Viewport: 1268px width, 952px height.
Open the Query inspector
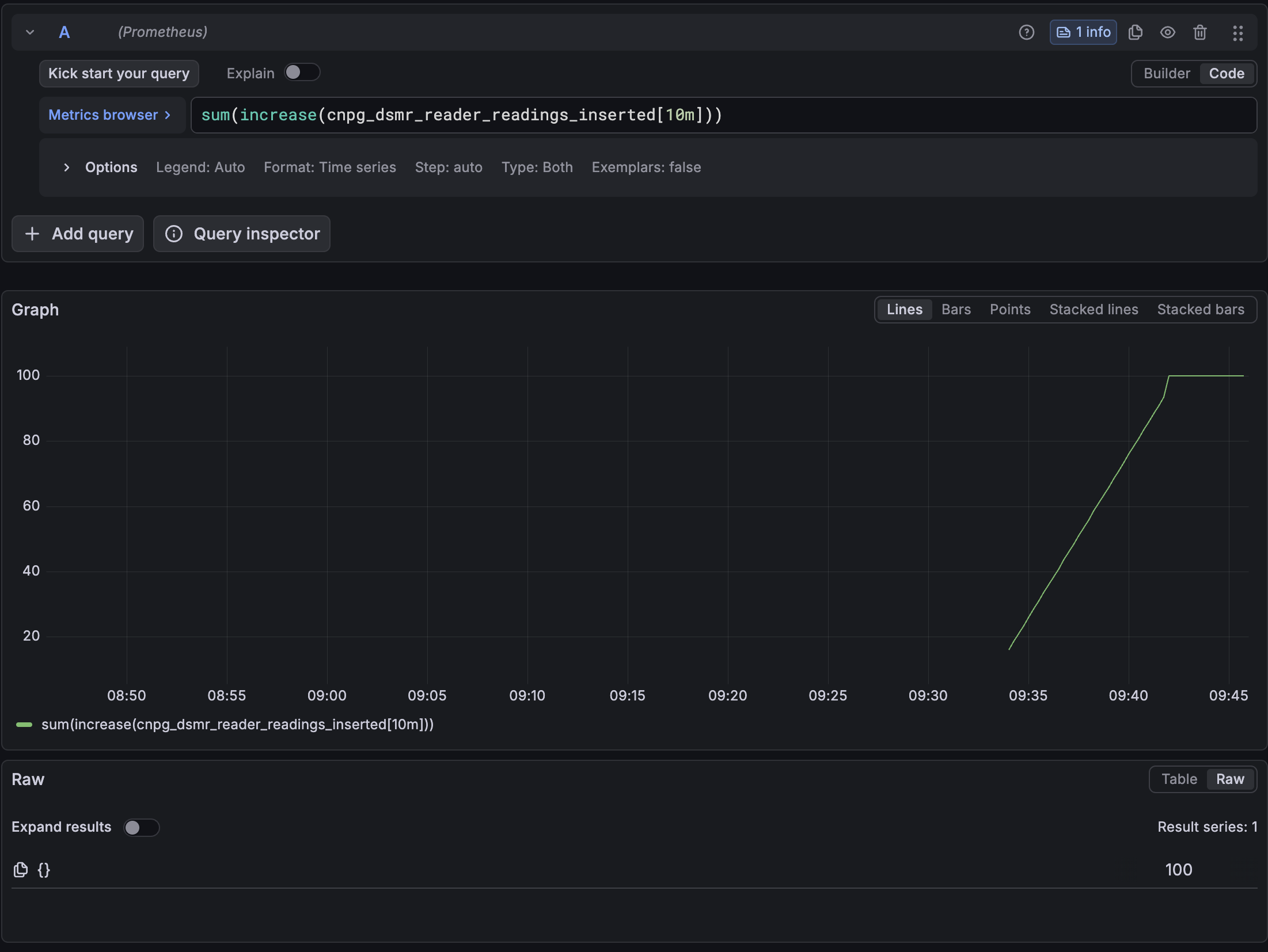[x=242, y=234]
